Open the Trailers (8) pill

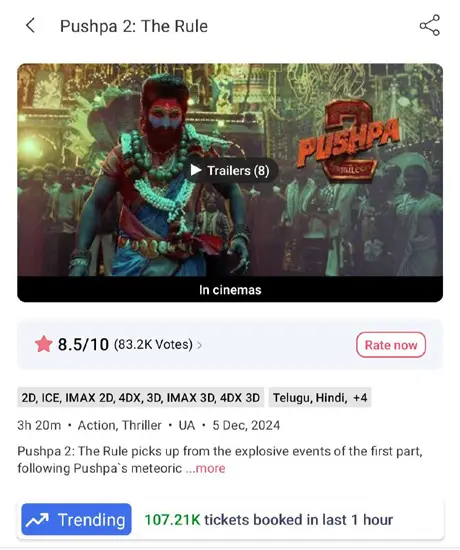tap(230, 170)
